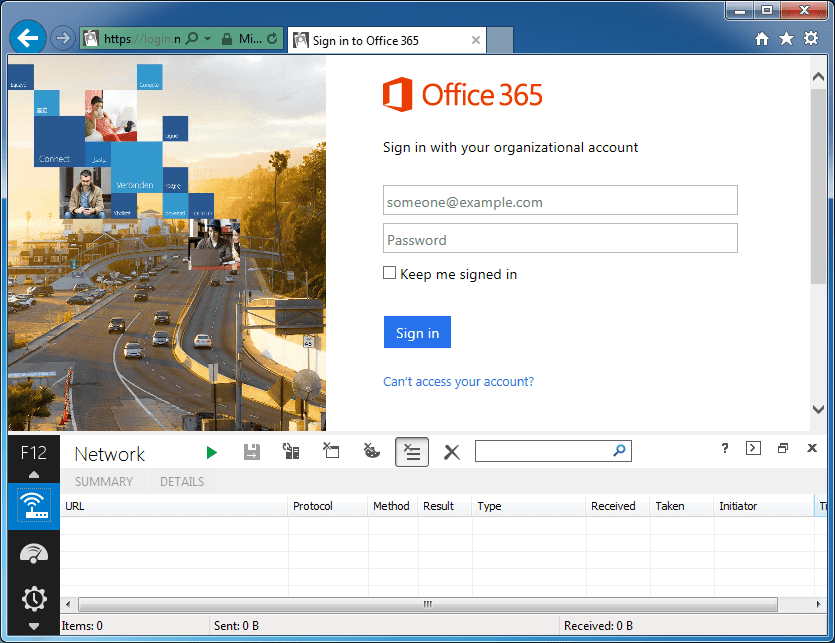The height and width of the screenshot is (643, 835).
Task: Open the Internet Explorer home page
Action: (x=761, y=37)
